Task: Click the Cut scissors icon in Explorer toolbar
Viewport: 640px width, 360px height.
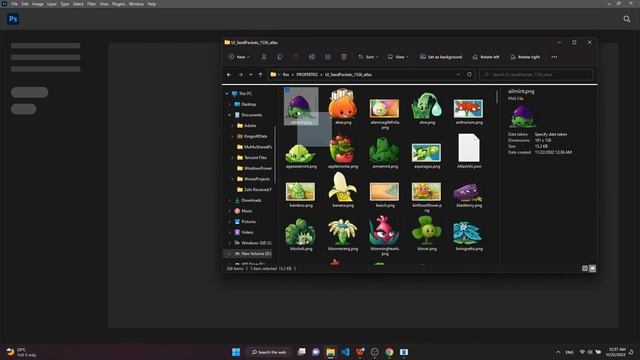Action: pos(264,57)
